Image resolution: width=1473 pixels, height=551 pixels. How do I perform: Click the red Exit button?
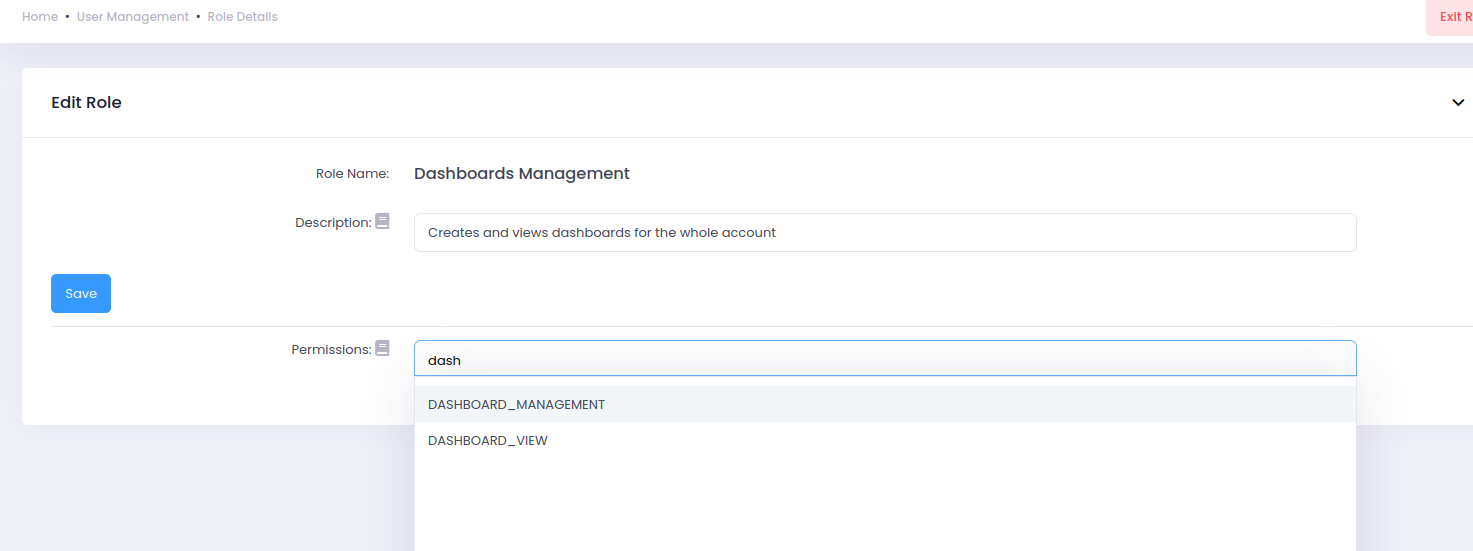1452,17
